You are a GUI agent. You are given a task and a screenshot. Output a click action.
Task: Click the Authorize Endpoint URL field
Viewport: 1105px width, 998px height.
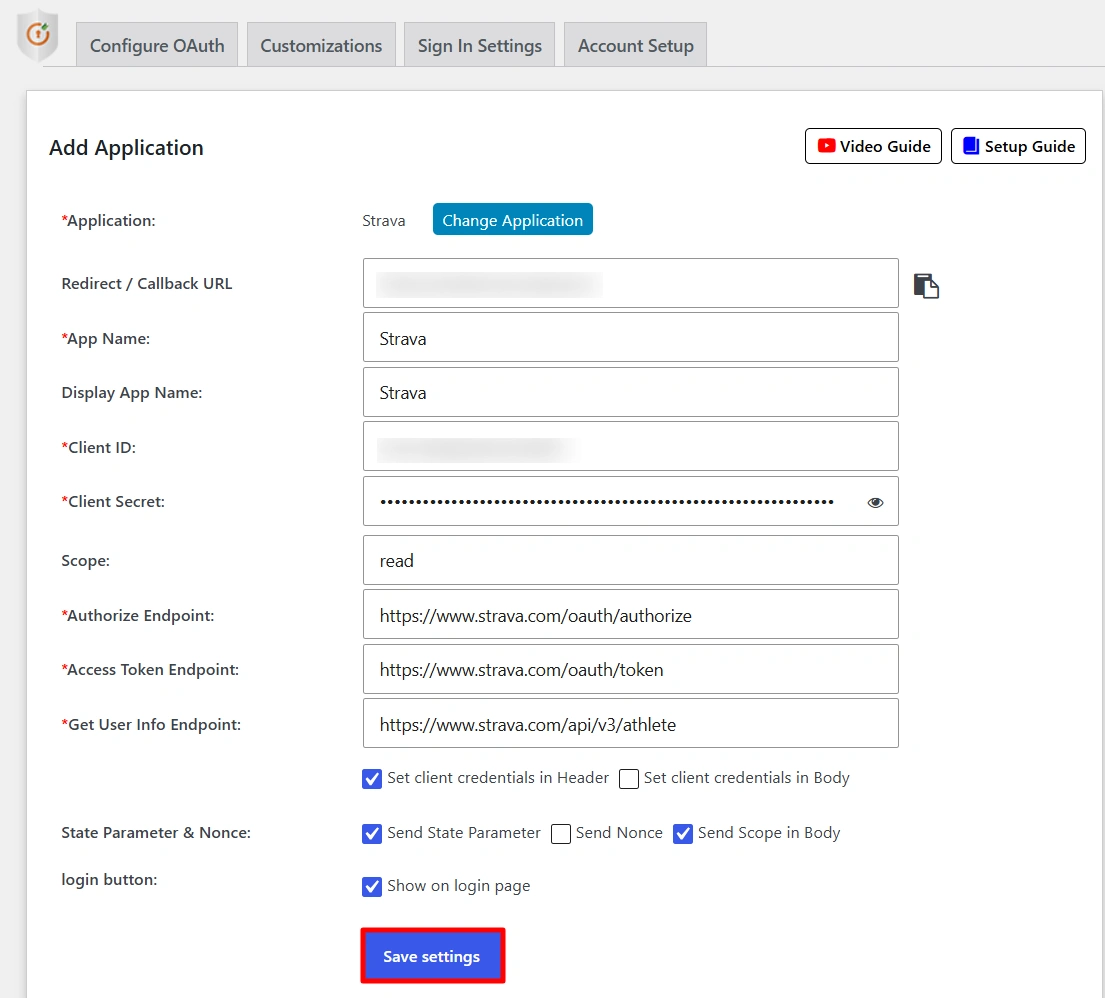tap(631, 615)
